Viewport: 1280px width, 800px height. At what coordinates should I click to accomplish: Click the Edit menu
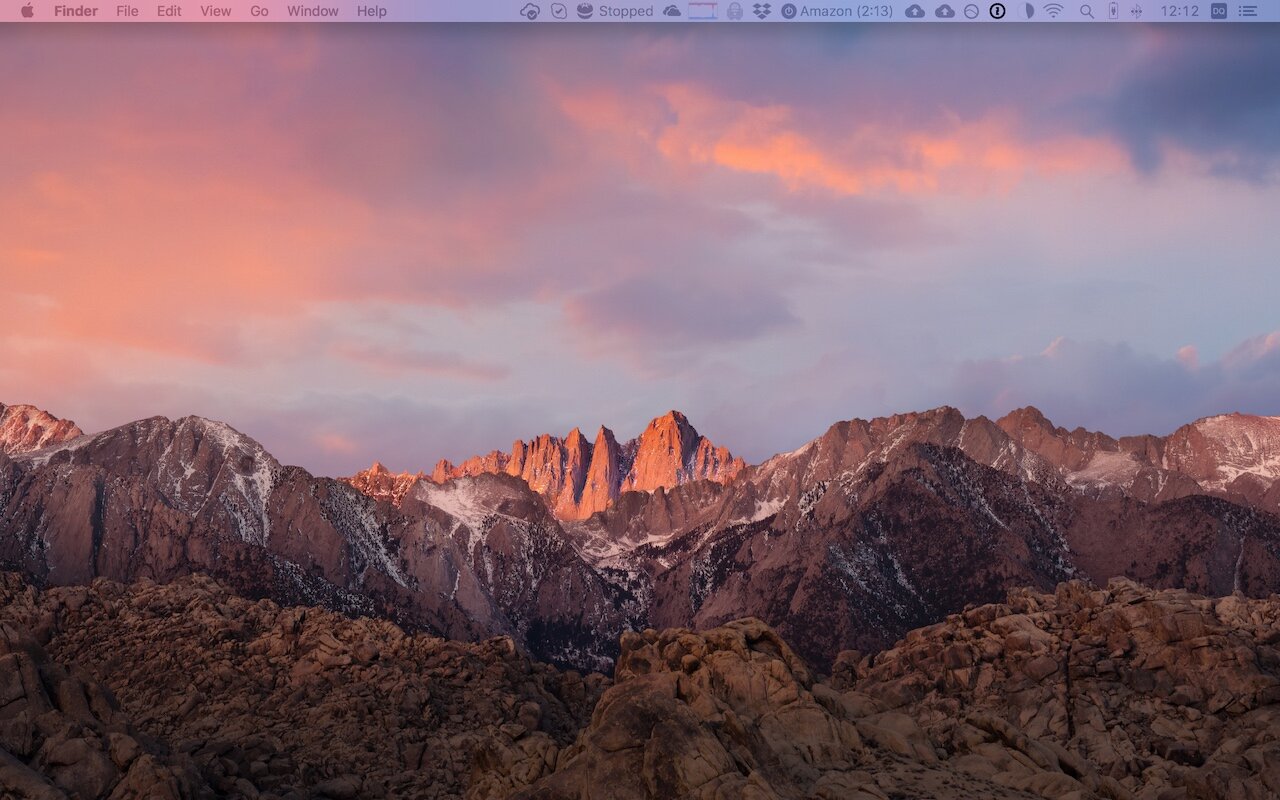pyautogui.click(x=169, y=11)
